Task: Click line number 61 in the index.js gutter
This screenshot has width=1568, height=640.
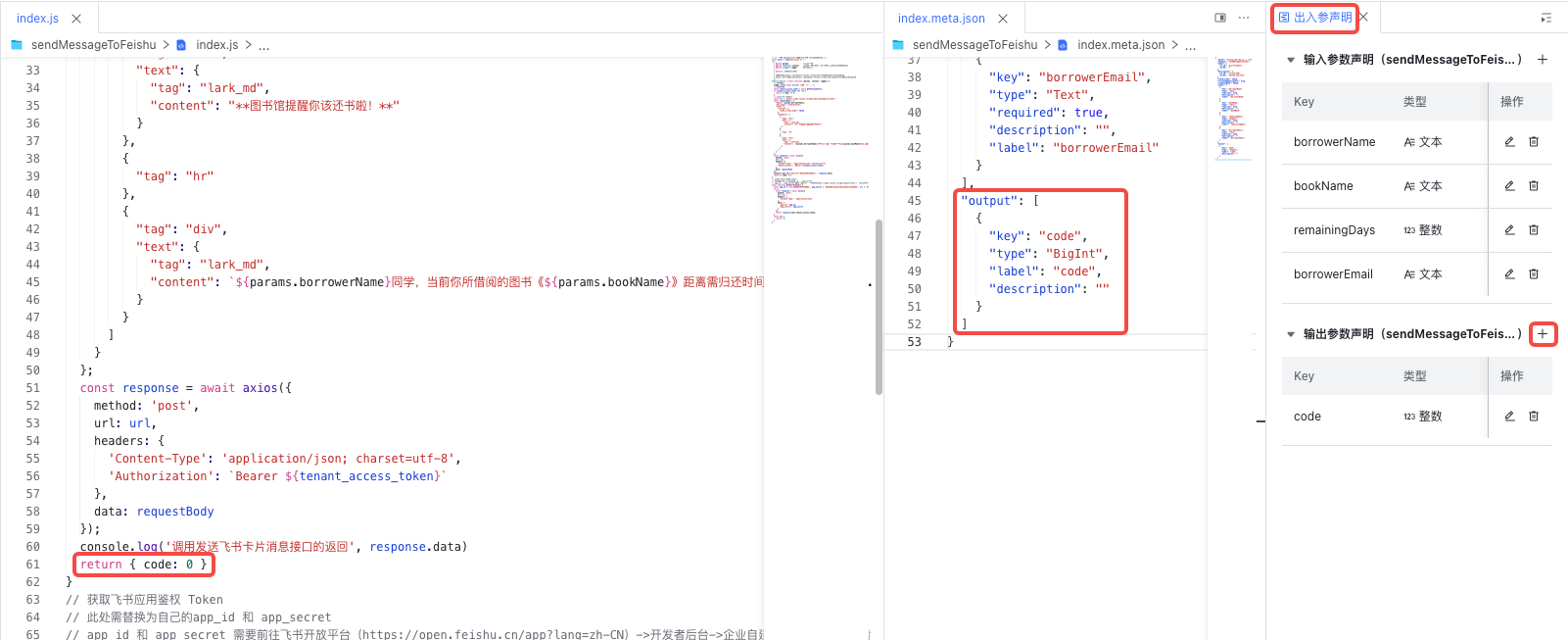Action: point(33,565)
